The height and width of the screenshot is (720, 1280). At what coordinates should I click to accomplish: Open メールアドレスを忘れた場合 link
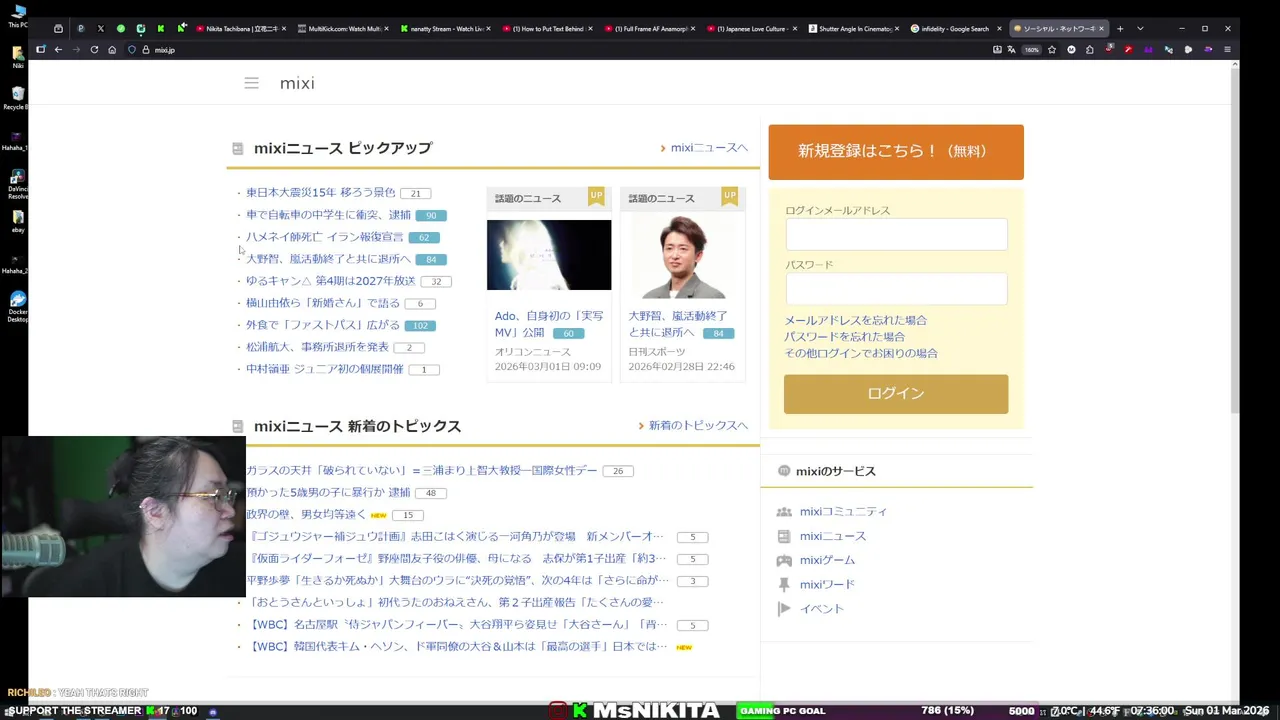click(x=856, y=320)
